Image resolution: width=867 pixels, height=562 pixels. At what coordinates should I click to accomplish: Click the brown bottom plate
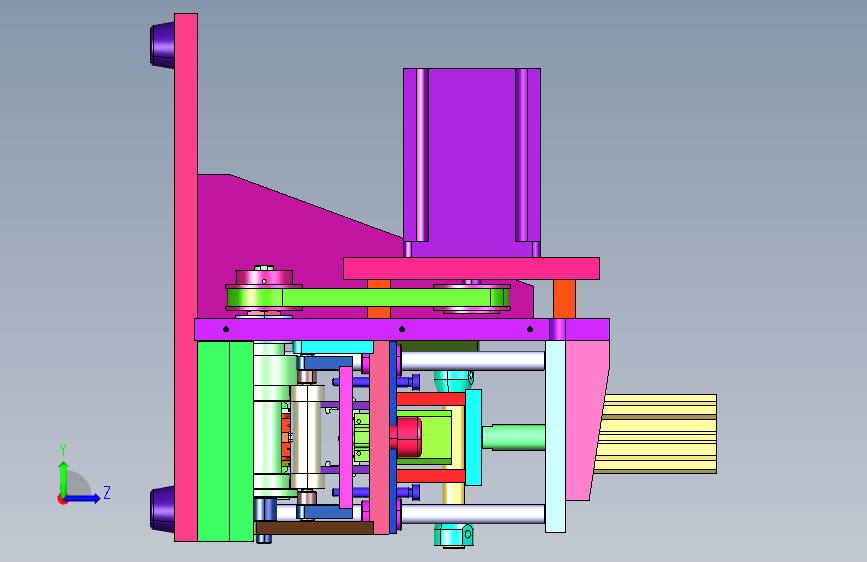[x=315, y=527]
